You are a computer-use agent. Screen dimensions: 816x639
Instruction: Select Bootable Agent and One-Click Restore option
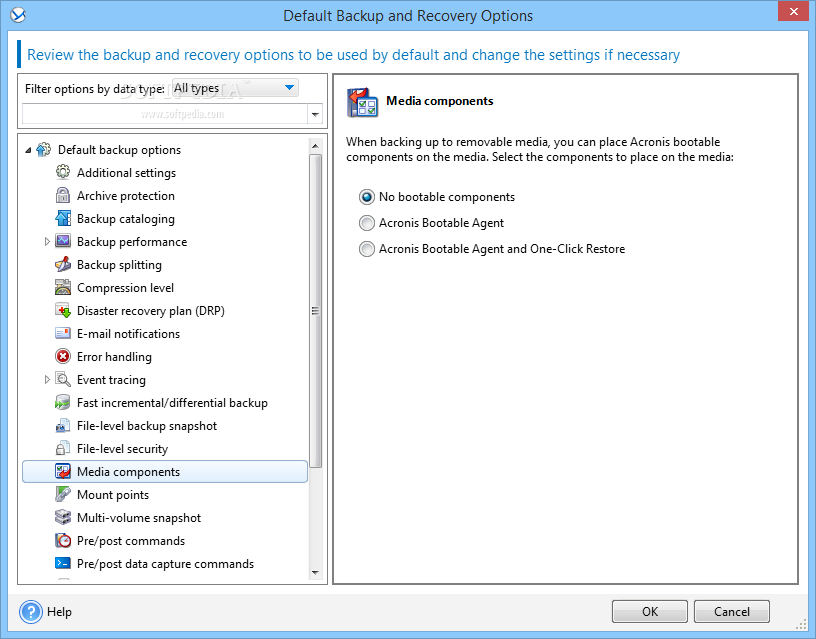pos(492,249)
